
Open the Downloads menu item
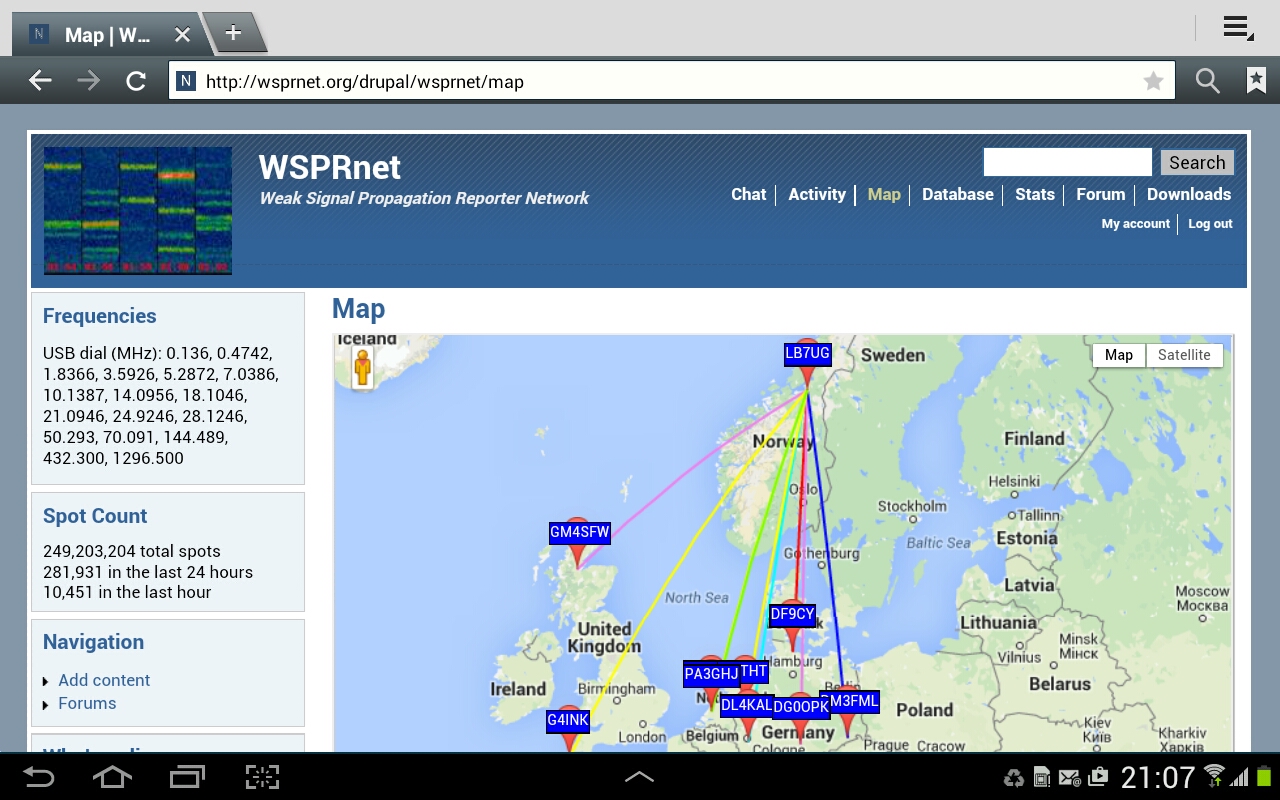(x=1189, y=194)
